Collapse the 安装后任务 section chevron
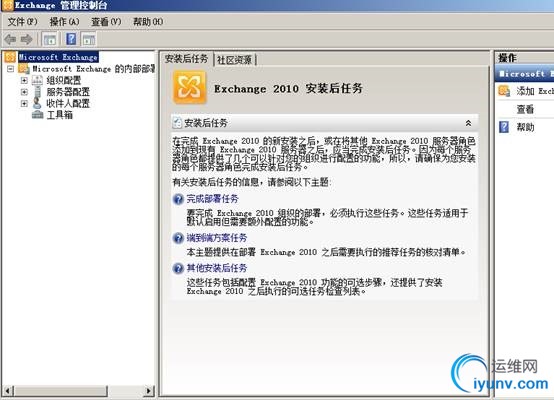The width and height of the screenshot is (554, 400). 468,123
